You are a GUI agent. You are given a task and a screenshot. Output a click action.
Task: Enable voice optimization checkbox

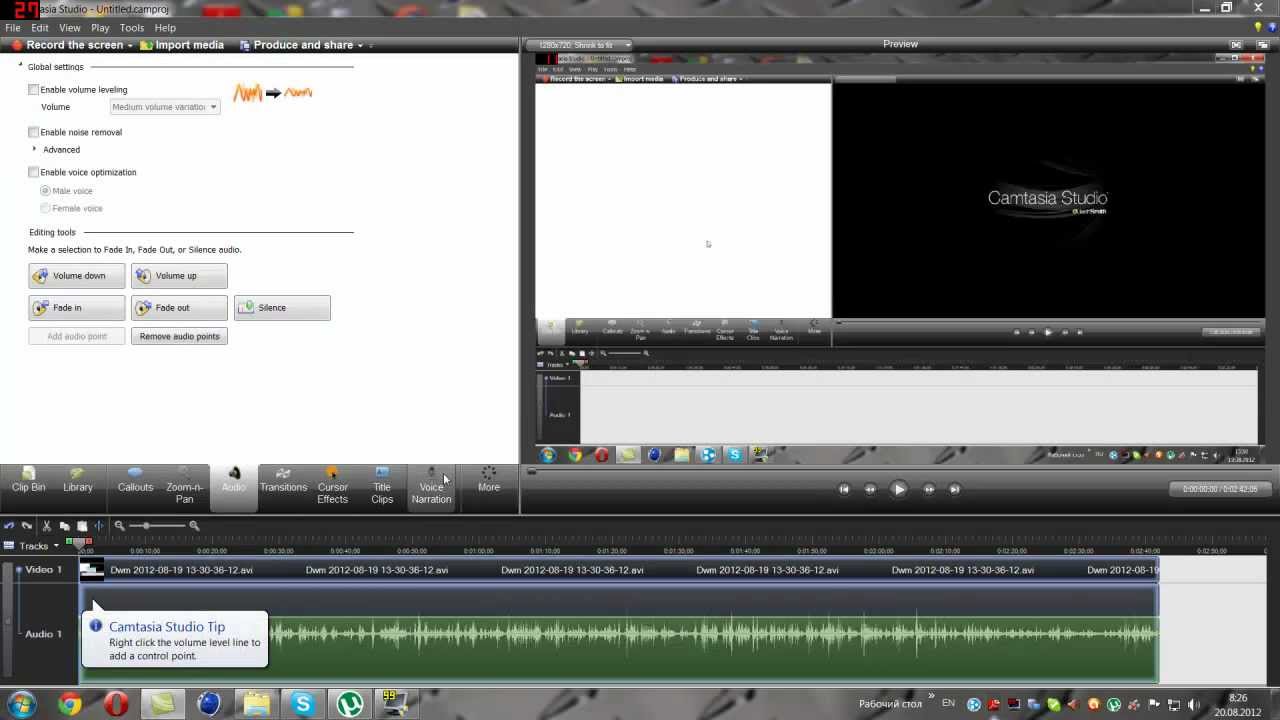click(34, 172)
